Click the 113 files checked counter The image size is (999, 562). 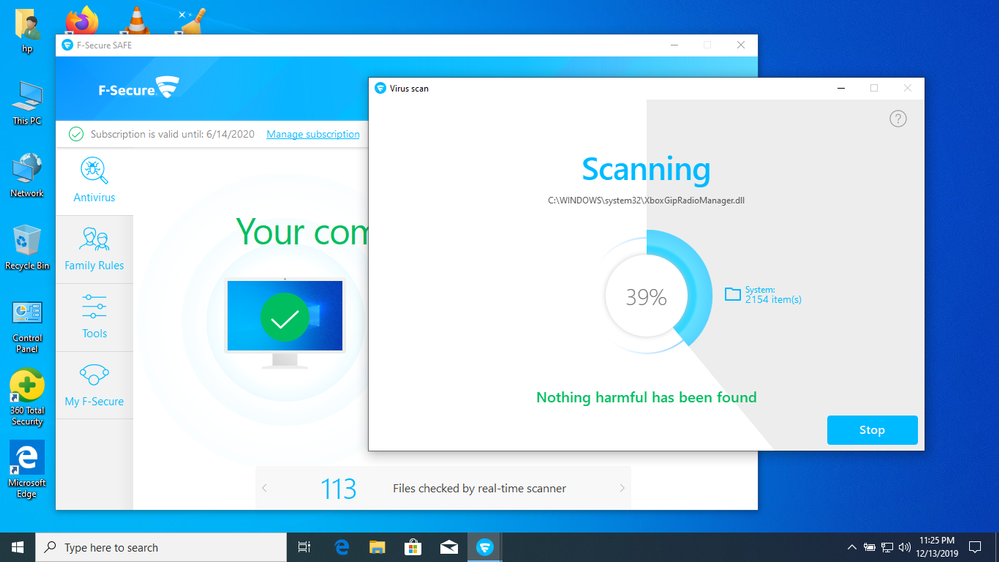338,489
